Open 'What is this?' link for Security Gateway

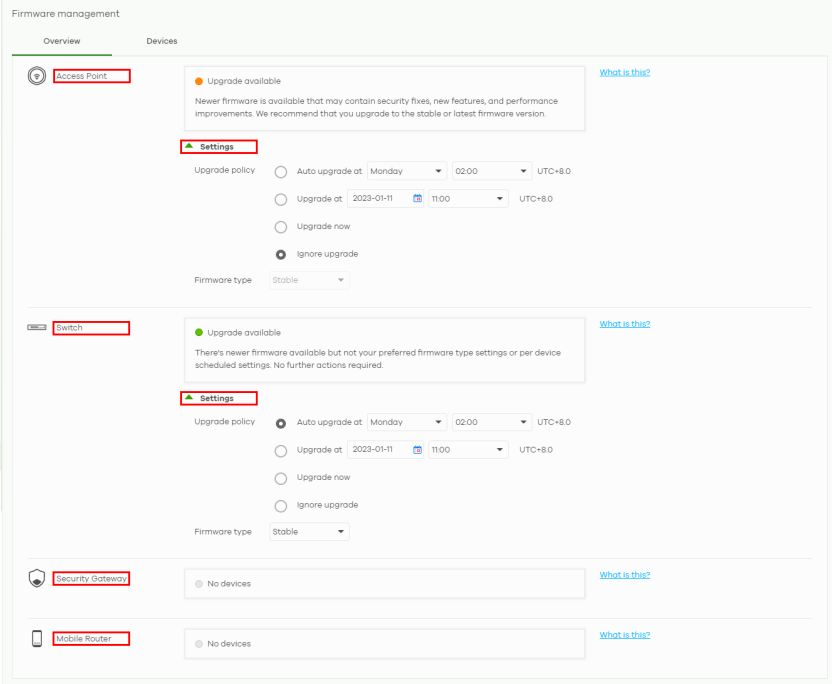click(x=624, y=575)
